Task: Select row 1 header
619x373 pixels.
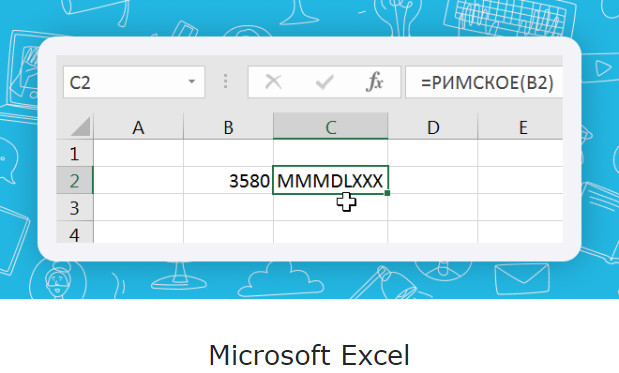Action: pyautogui.click(x=75, y=153)
